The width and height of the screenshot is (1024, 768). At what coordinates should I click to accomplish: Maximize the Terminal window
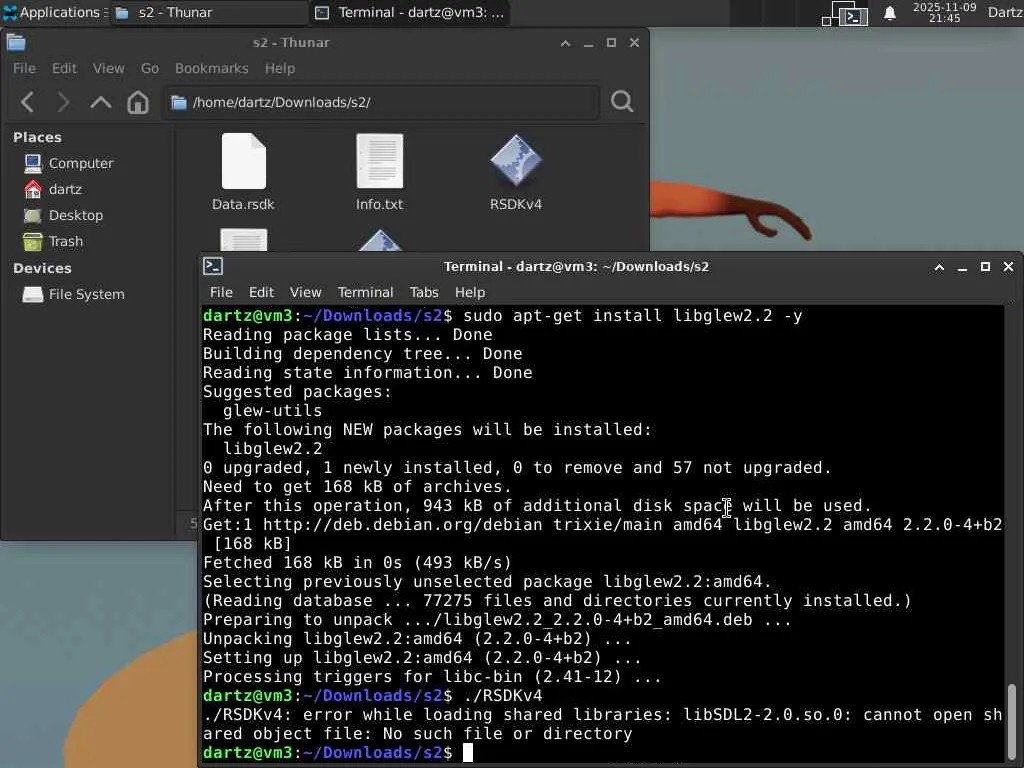pos(985,267)
